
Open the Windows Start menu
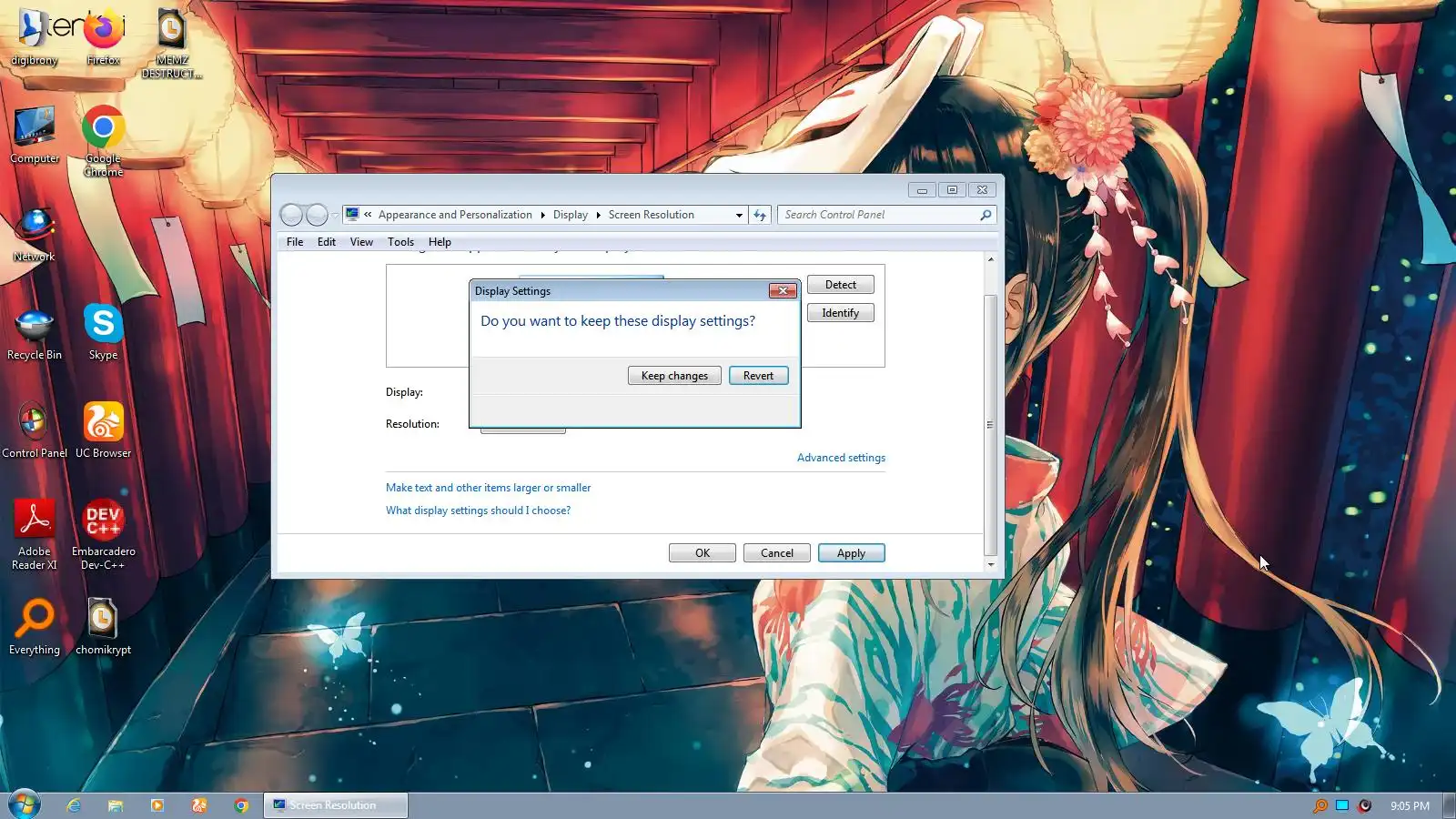point(25,805)
